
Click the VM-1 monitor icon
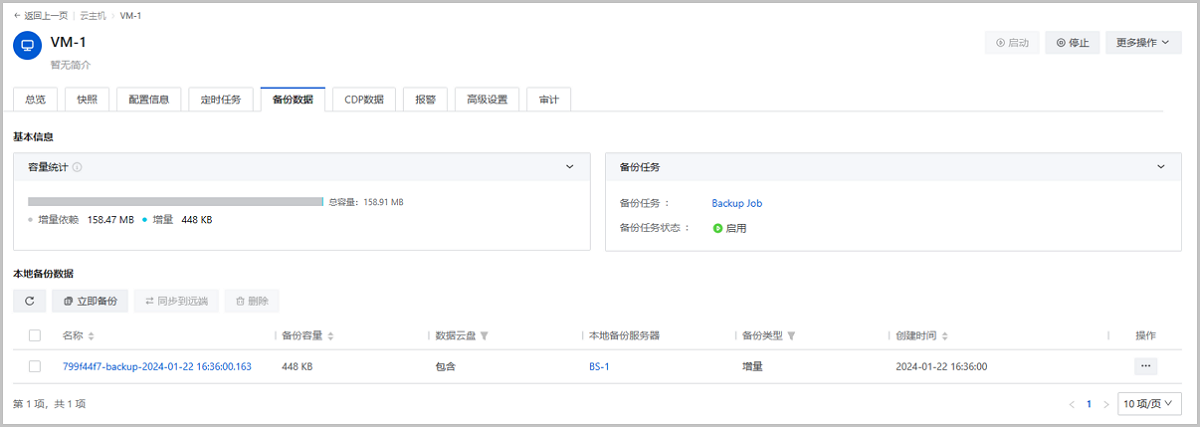[x=29, y=45]
